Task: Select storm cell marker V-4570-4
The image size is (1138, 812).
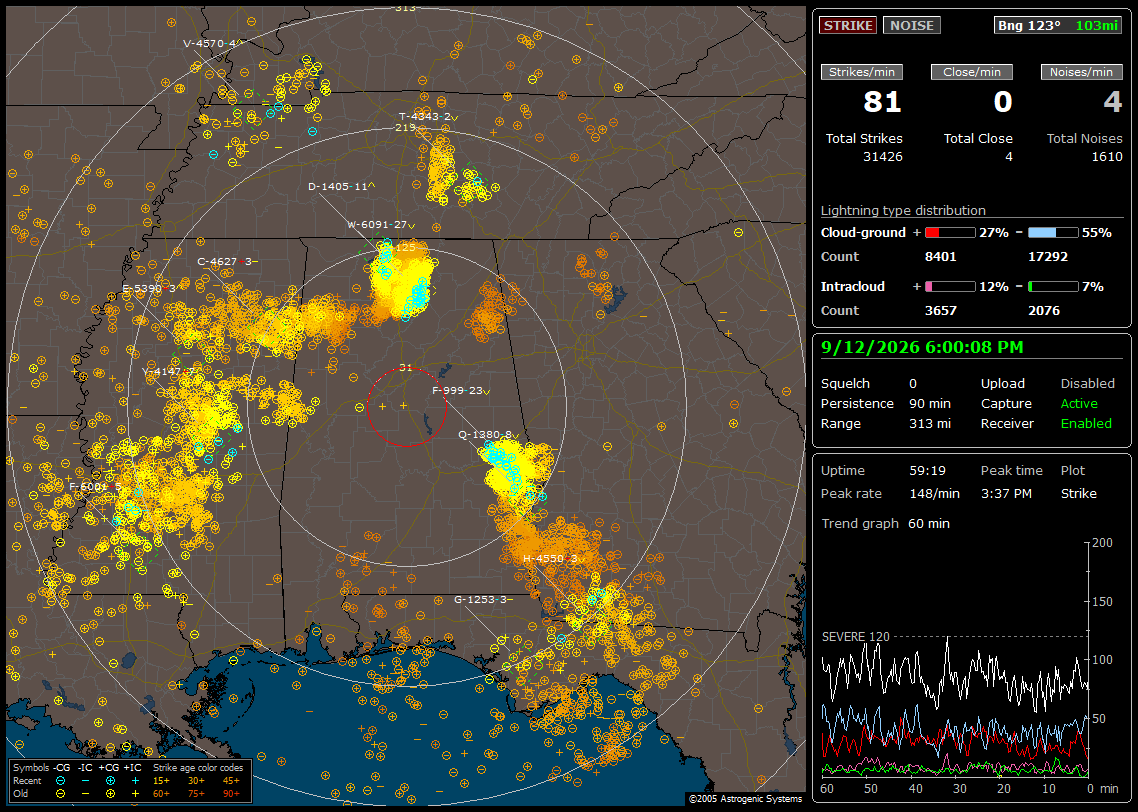Action: pos(212,44)
